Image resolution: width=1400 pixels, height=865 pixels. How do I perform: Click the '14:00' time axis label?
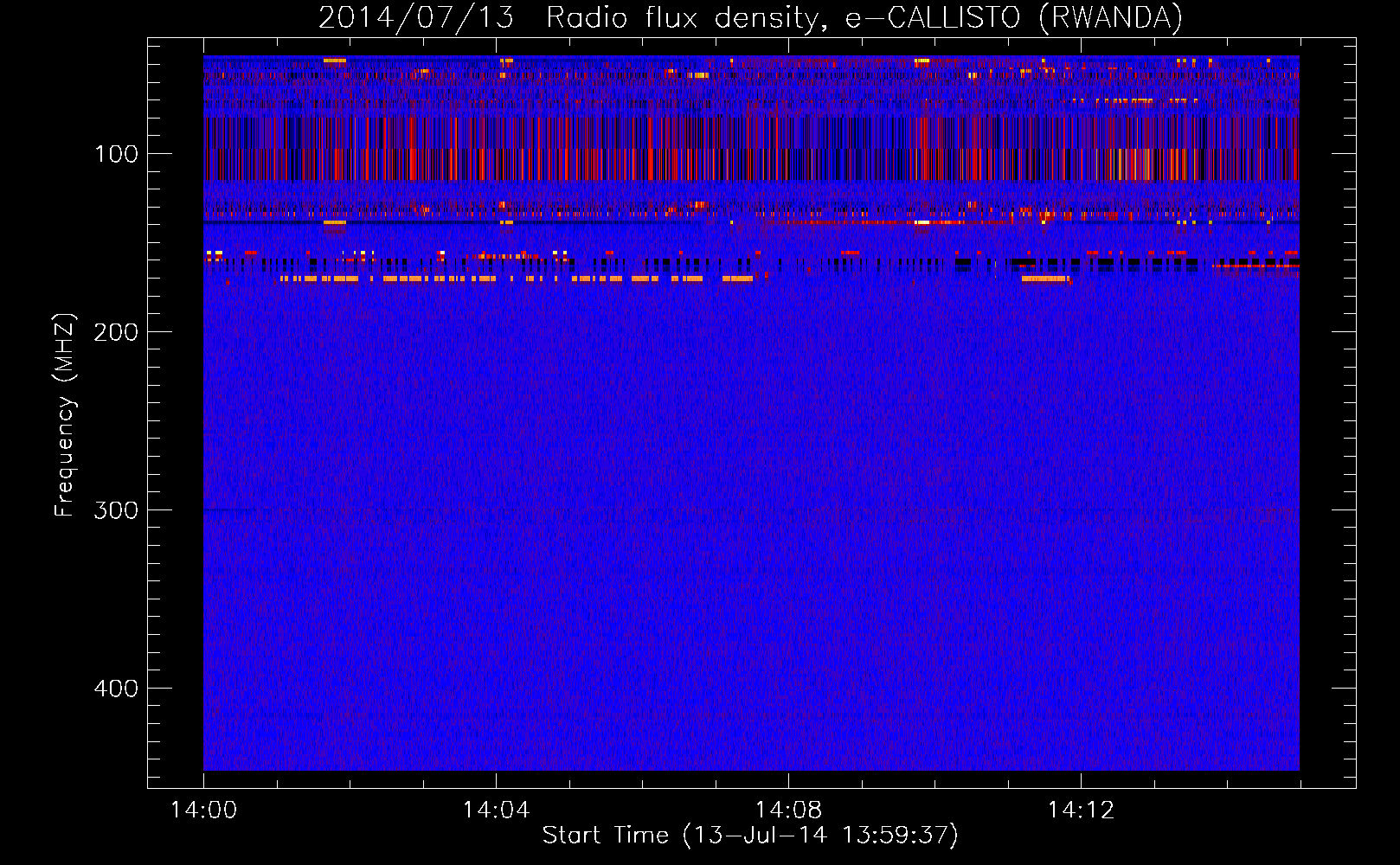(x=203, y=811)
